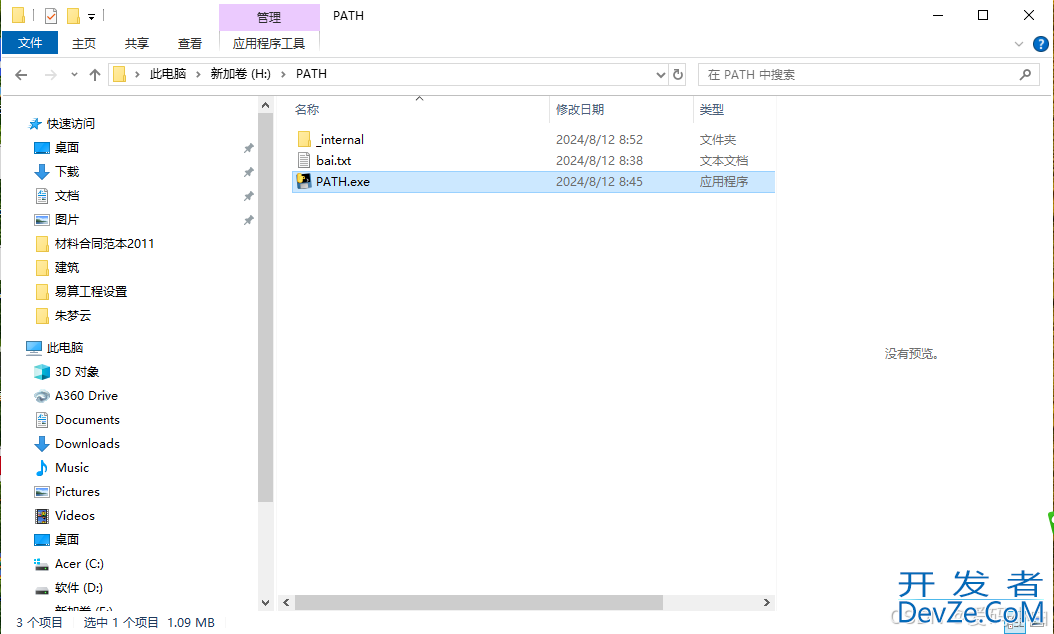Refresh the current folder
The width and height of the screenshot is (1054, 634).
pyautogui.click(x=678, y=75)
